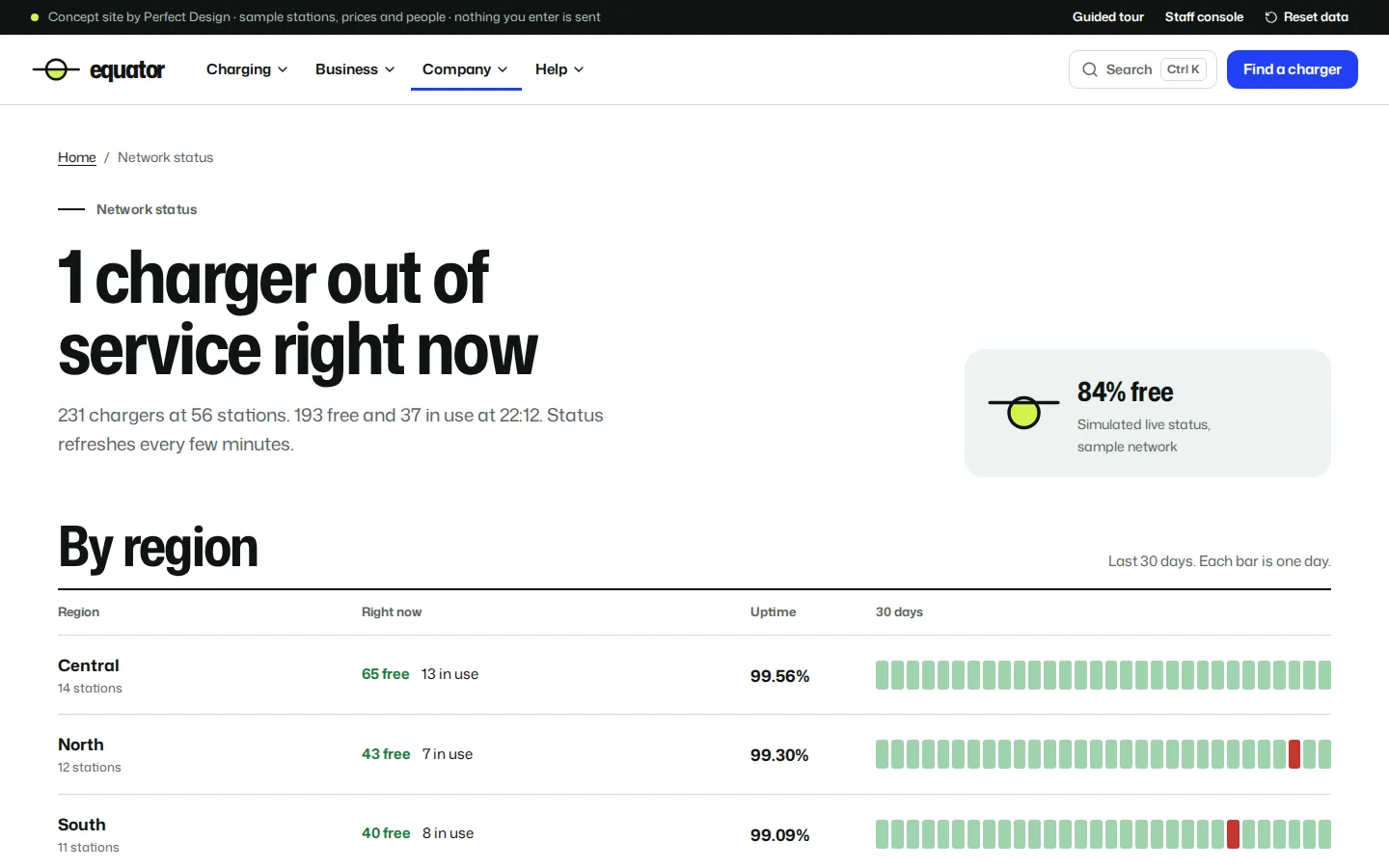Screen dimensions: 1389x868
Task: Click the Reset data button
Action: (x=1307, y=17)
